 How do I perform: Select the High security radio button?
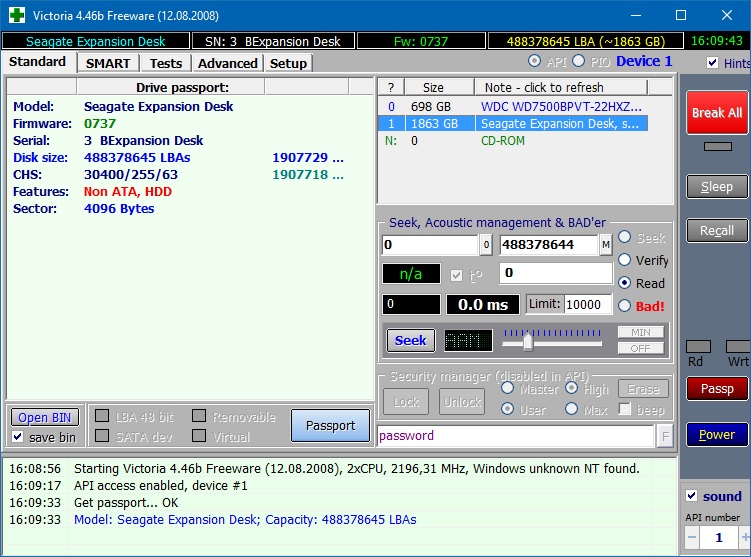[x=571, y=388]
